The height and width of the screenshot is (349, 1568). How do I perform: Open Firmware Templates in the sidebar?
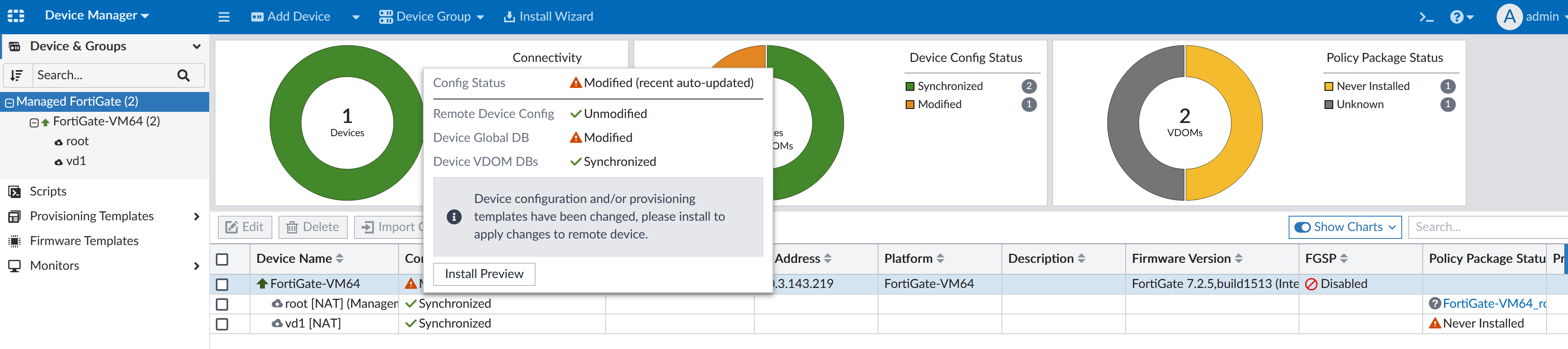(84, 241)
